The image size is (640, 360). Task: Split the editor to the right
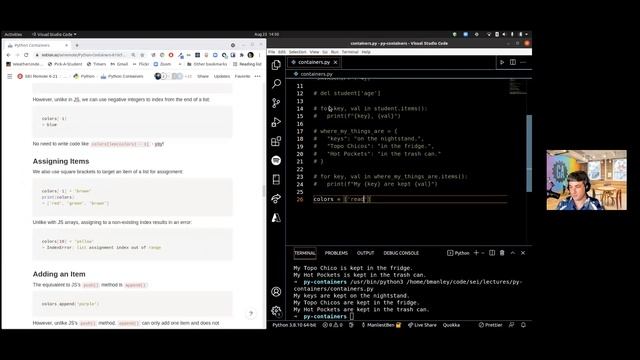coord(513,62)
